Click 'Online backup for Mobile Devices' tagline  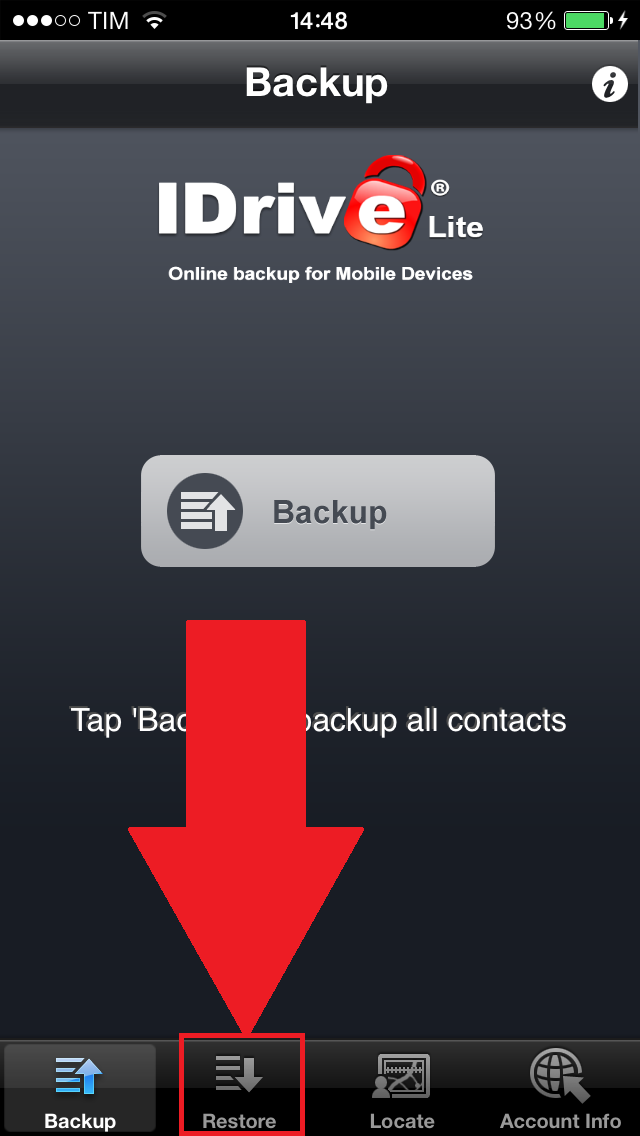(320, 274)
